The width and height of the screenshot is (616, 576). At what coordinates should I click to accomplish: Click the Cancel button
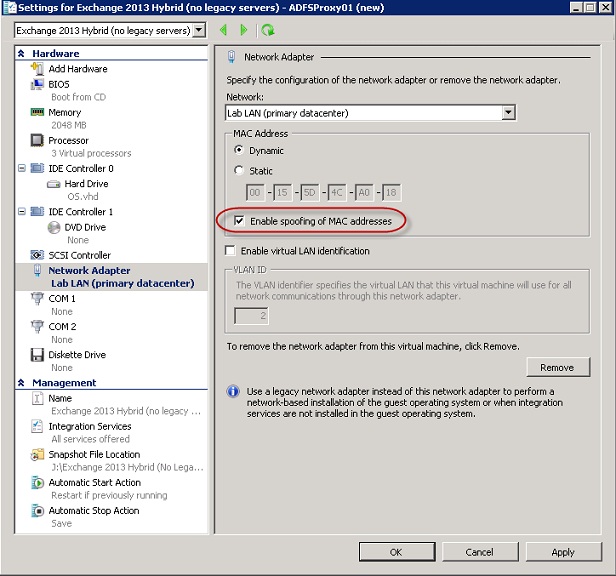click(480, 552)
